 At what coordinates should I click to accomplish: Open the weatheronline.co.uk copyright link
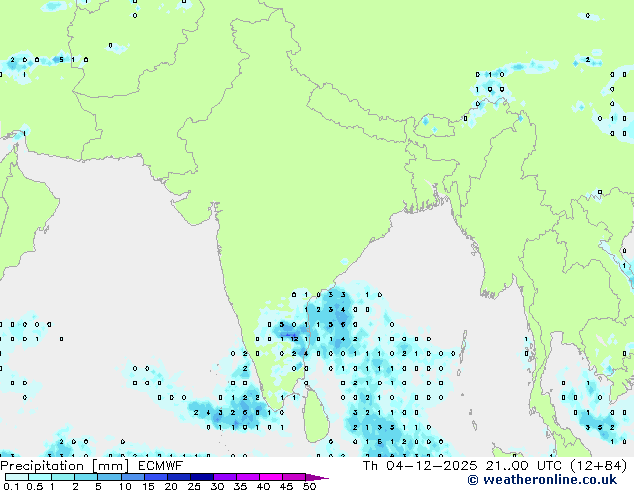coord(542,480)
